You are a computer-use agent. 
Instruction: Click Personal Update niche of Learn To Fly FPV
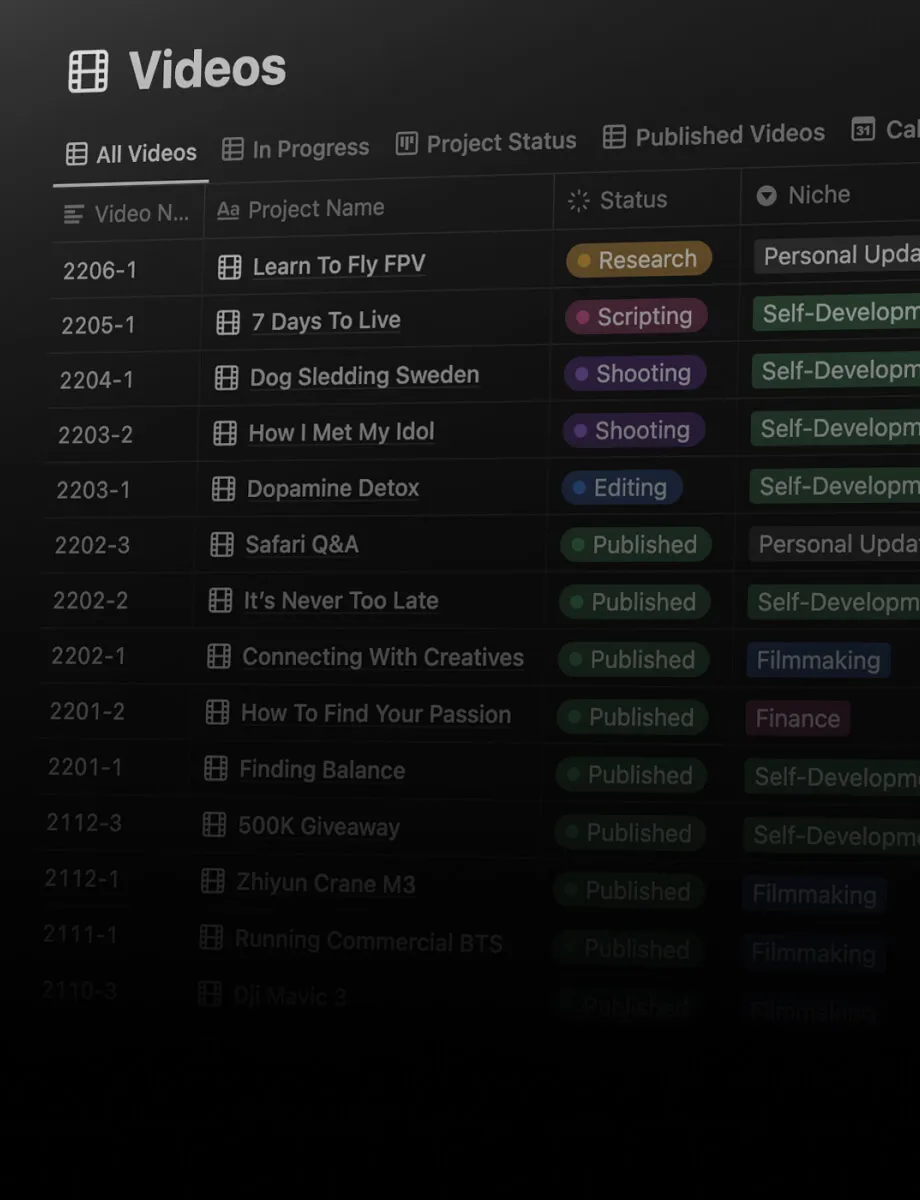click(x=837, y=255)
